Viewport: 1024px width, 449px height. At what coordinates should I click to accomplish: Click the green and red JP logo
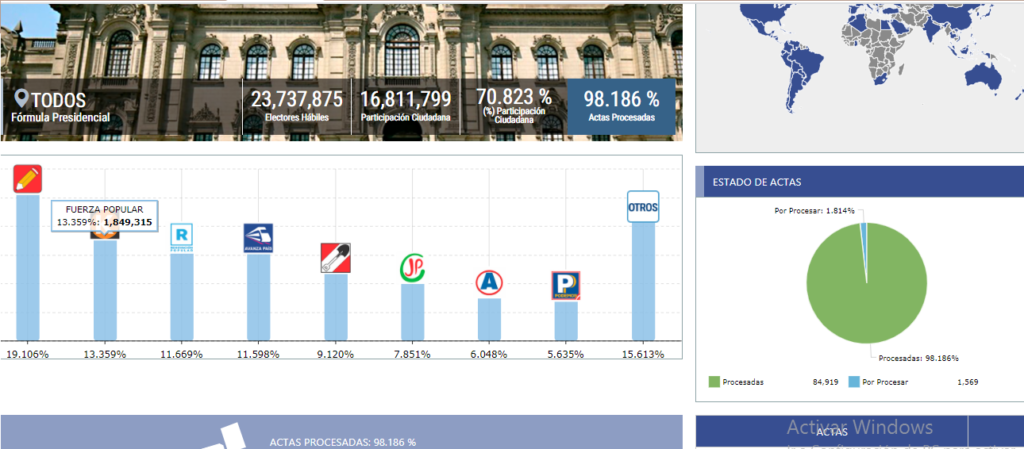click(412, 267)
